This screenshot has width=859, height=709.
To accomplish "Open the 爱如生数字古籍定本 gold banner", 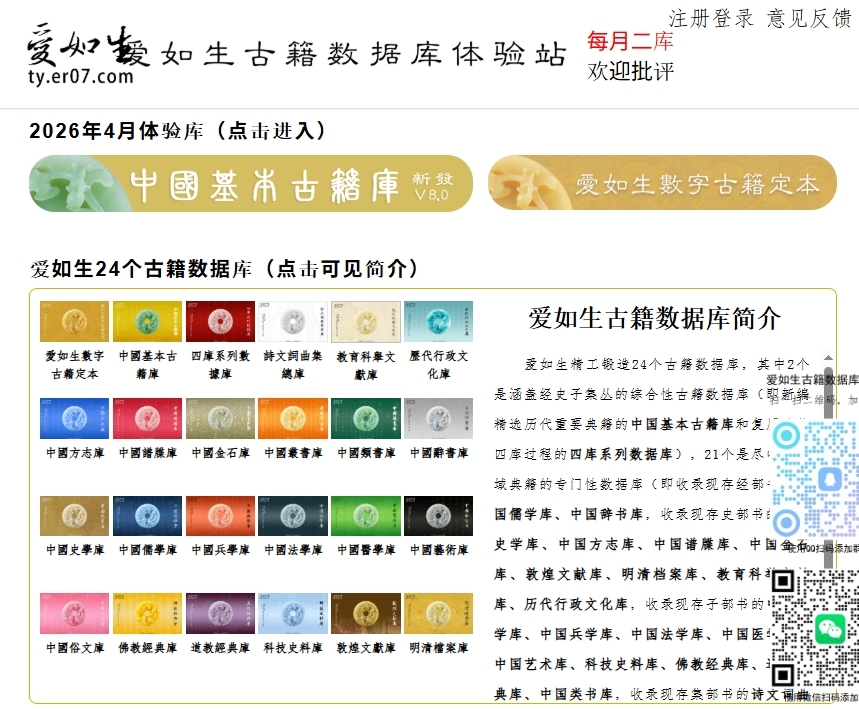I will point(662,184).
